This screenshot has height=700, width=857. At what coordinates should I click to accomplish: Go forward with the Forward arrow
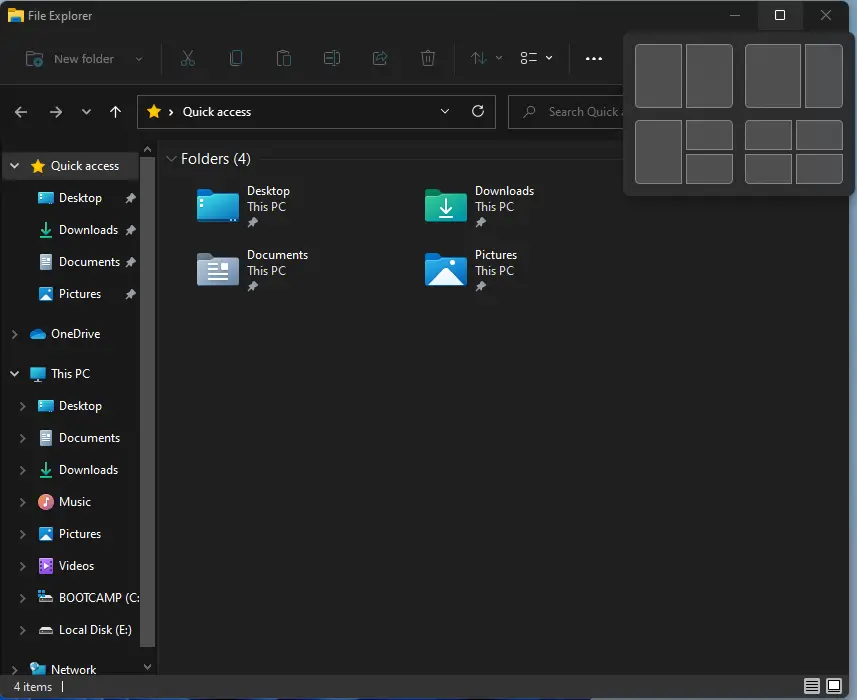(x=56, y=112)
